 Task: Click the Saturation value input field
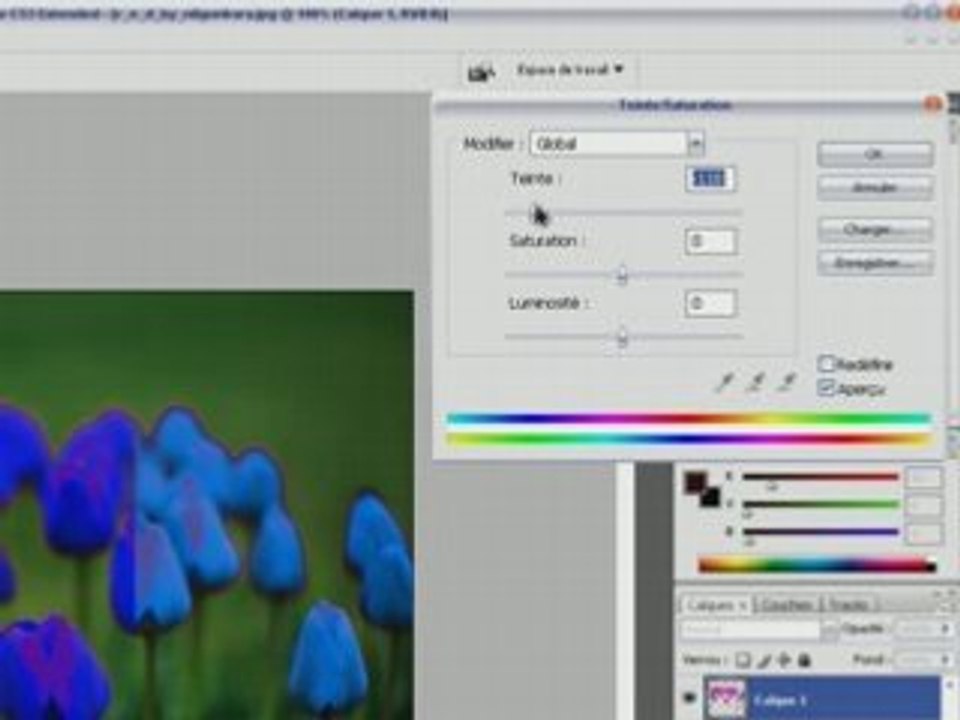click(710, 241)
